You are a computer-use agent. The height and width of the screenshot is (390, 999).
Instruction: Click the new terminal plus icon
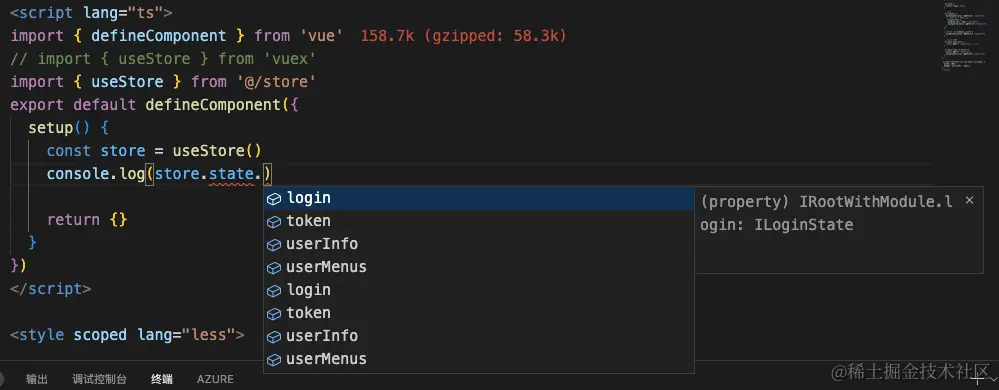coord(979,380)
